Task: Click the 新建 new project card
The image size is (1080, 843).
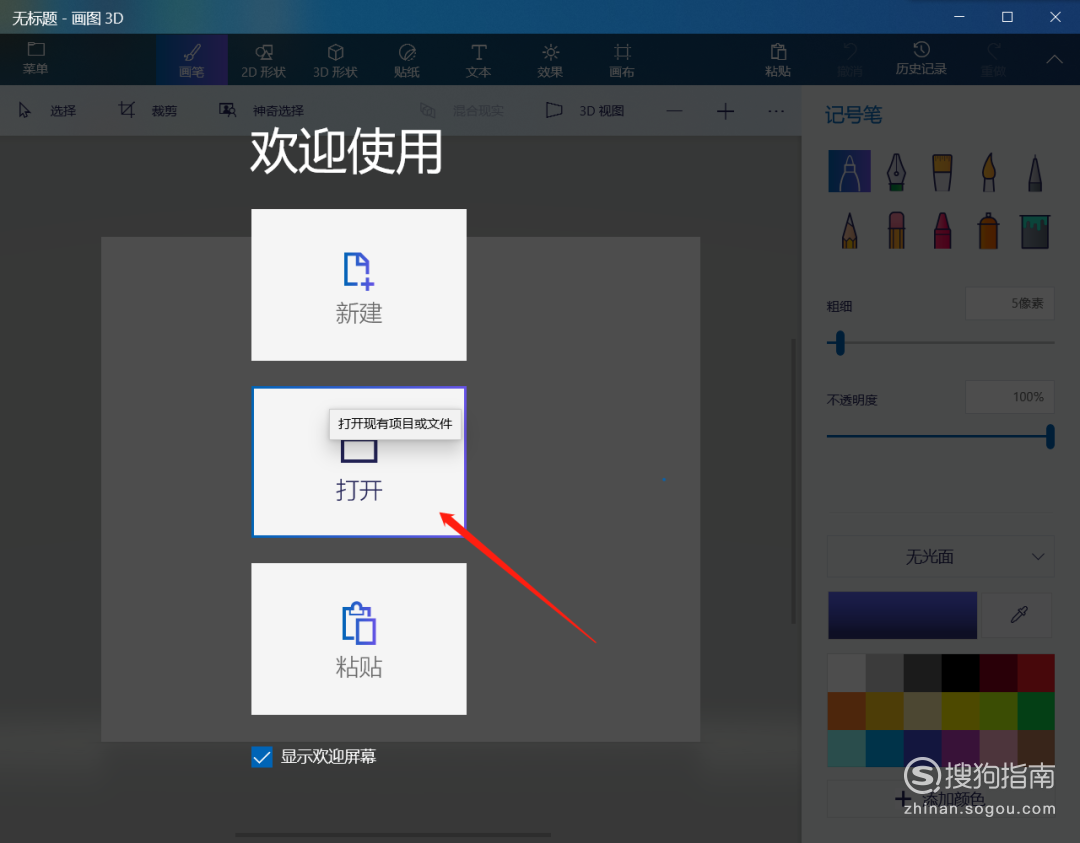Action: (359, 284)
